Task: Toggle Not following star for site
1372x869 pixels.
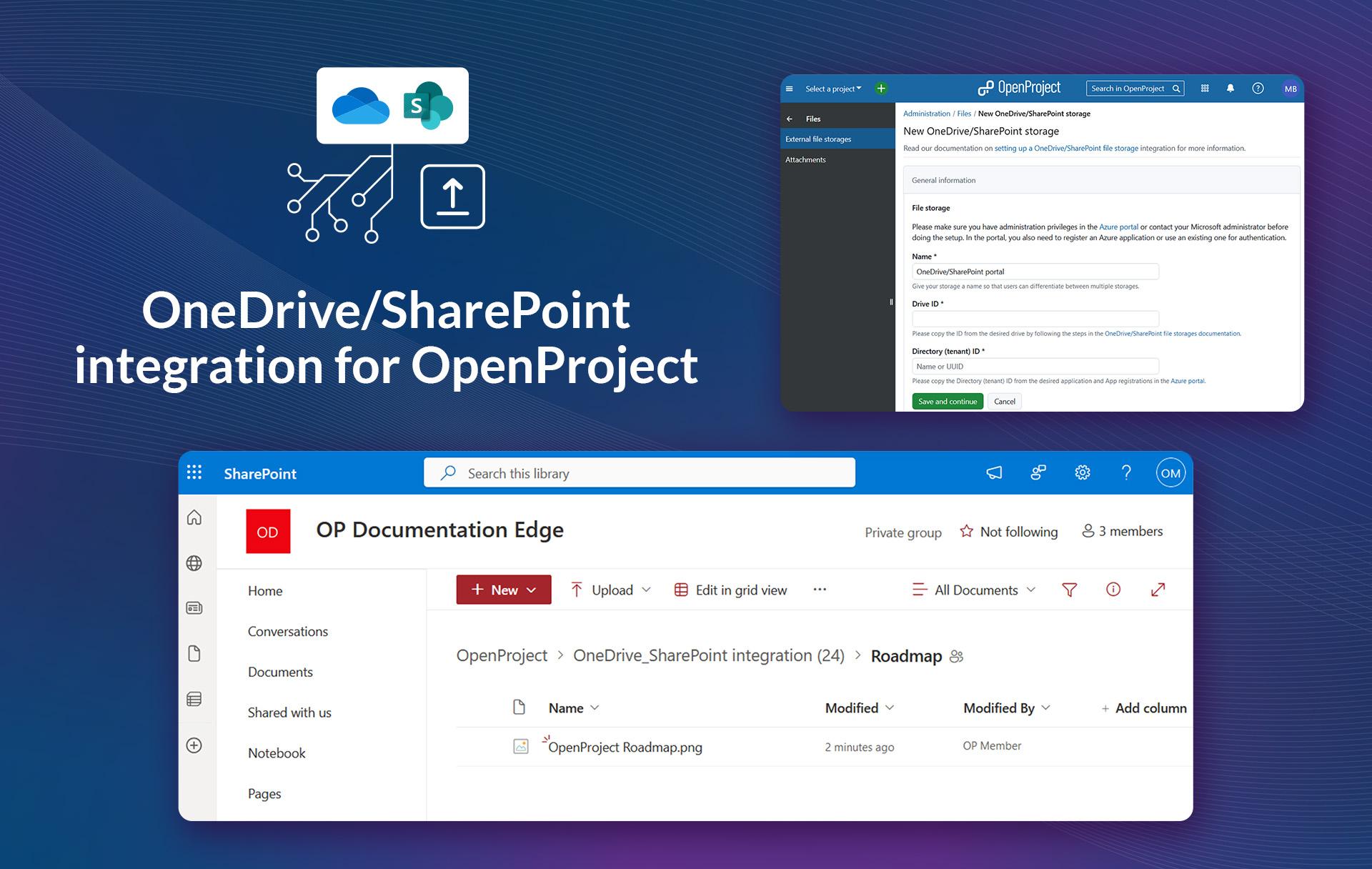Action: pyautogui.click(x=967, y=532)
